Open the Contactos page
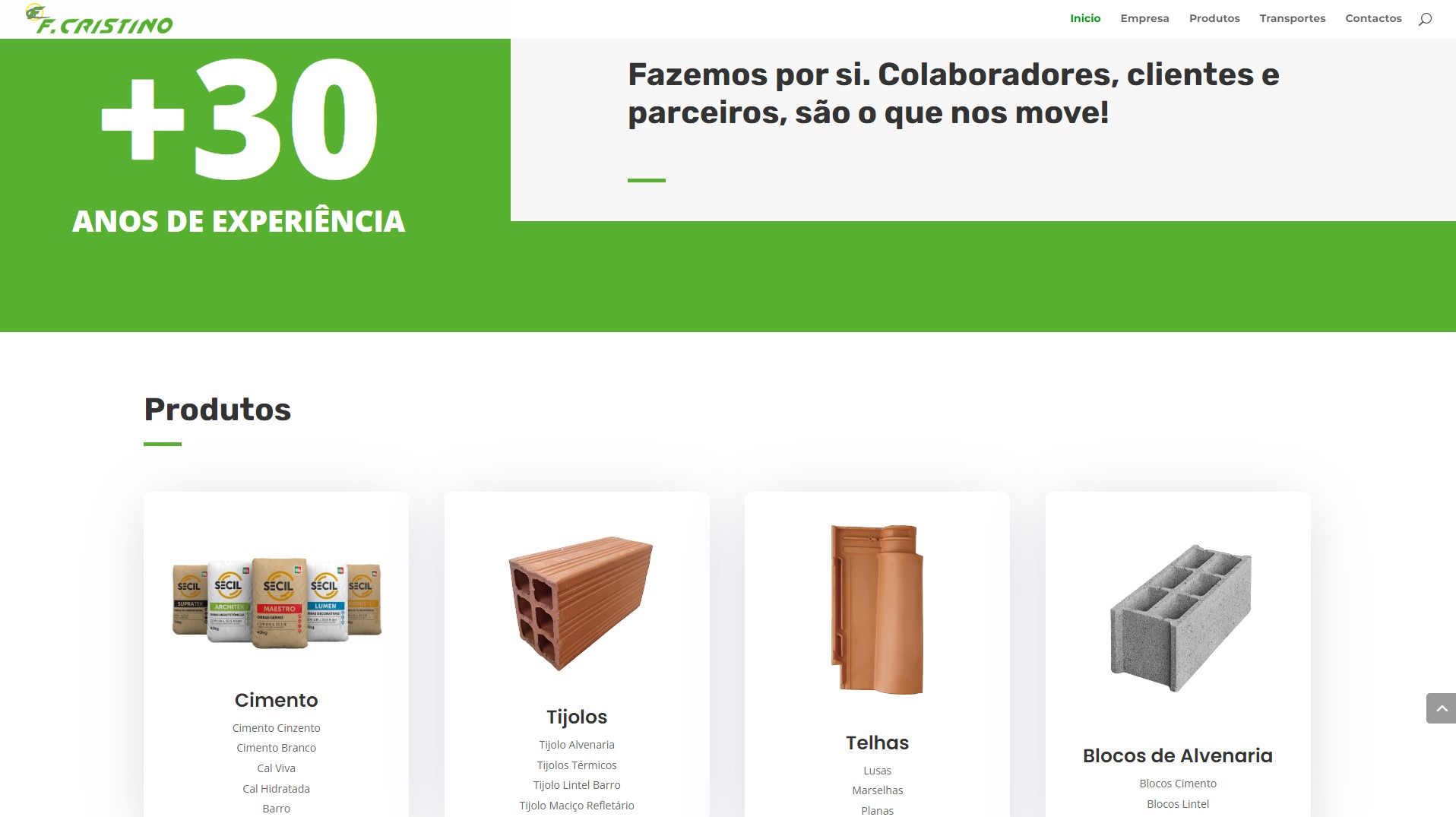The height and width of the screenshot is (817, 1456). coord(1373,18)
